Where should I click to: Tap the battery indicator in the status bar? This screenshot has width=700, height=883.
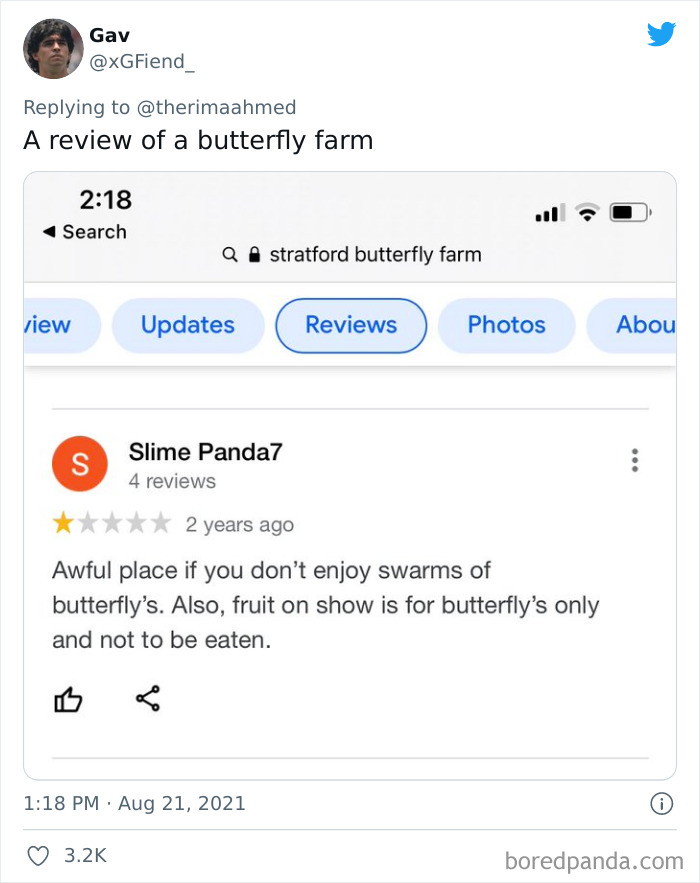pyautogui.click(x=630, y=211)
